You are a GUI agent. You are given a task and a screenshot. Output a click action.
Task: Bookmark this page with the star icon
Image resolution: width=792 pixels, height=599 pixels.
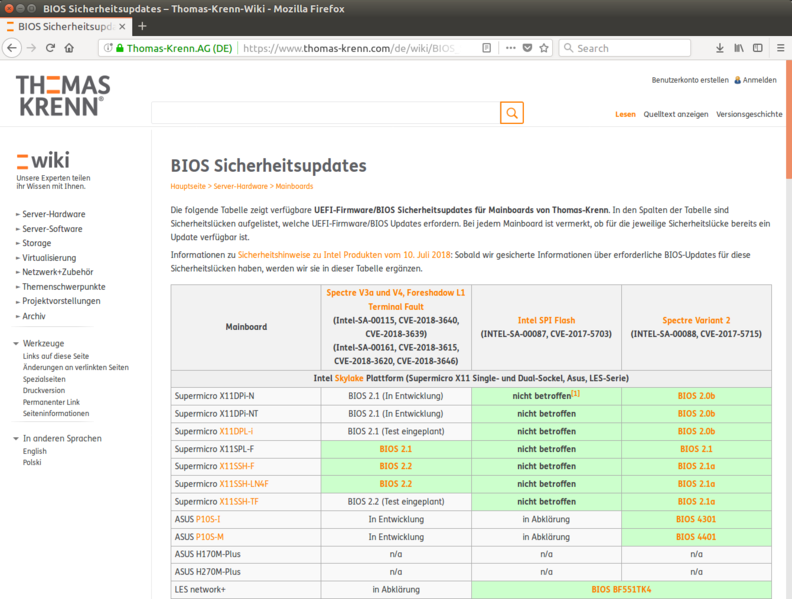543,48
